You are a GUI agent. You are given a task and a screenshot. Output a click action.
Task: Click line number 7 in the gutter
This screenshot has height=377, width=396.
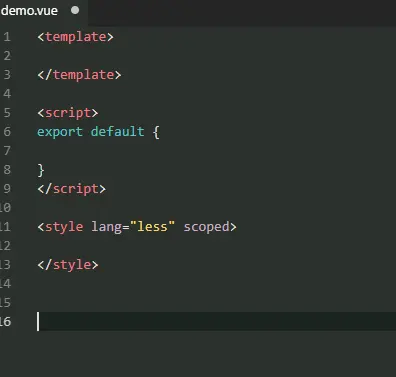coord(7,151)
